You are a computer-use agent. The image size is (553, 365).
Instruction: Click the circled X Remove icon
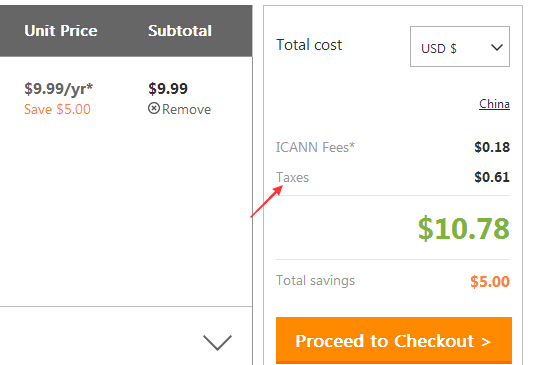pyautogui.click(x=154, y=108)
